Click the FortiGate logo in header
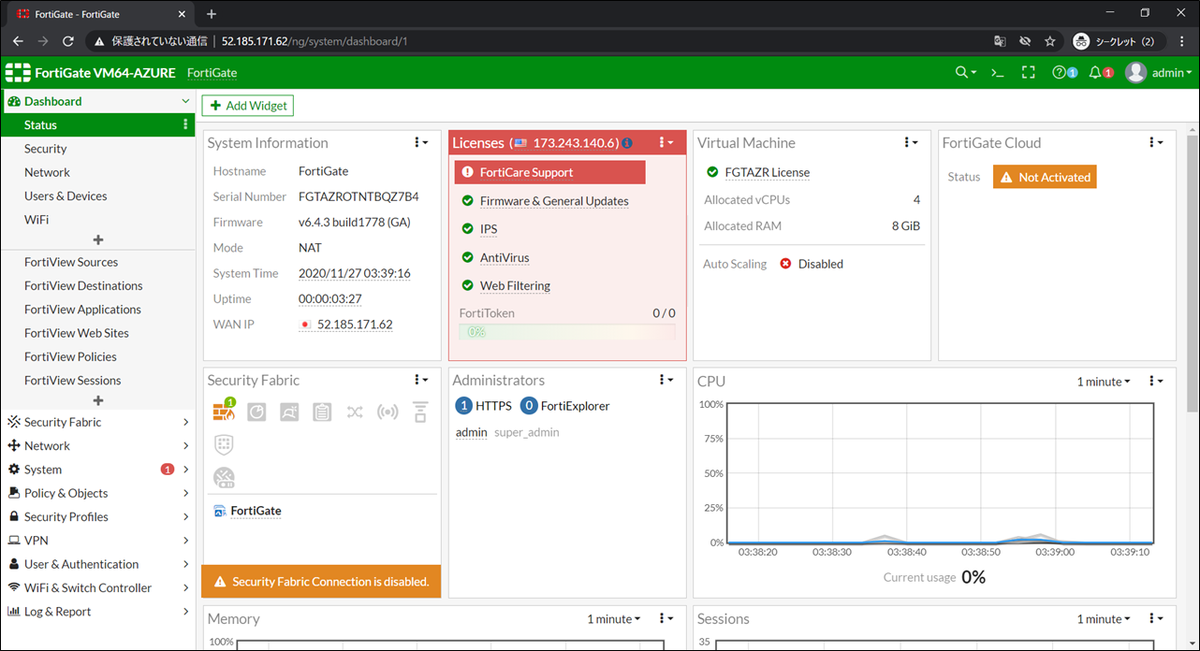Screen dimensions: 1200x651 (x=18, y=73)
